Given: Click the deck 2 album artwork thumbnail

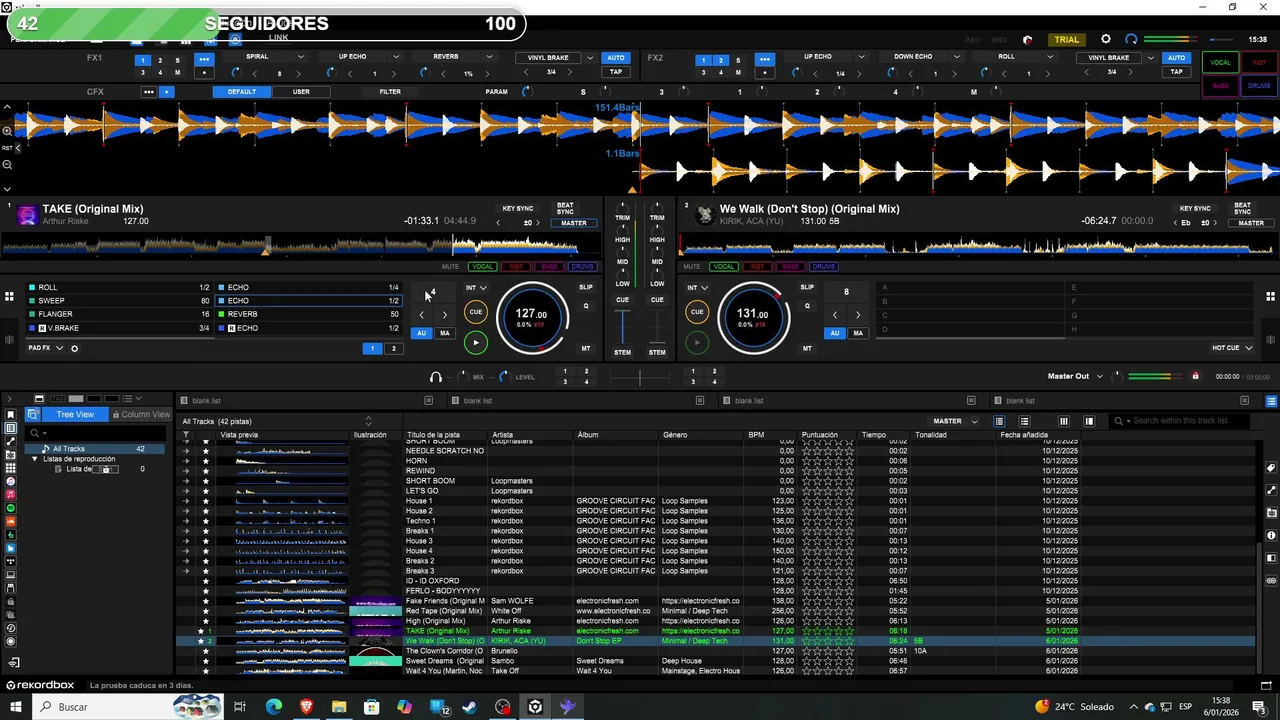Looking at the screenshot, I should [x=704, y=214].
